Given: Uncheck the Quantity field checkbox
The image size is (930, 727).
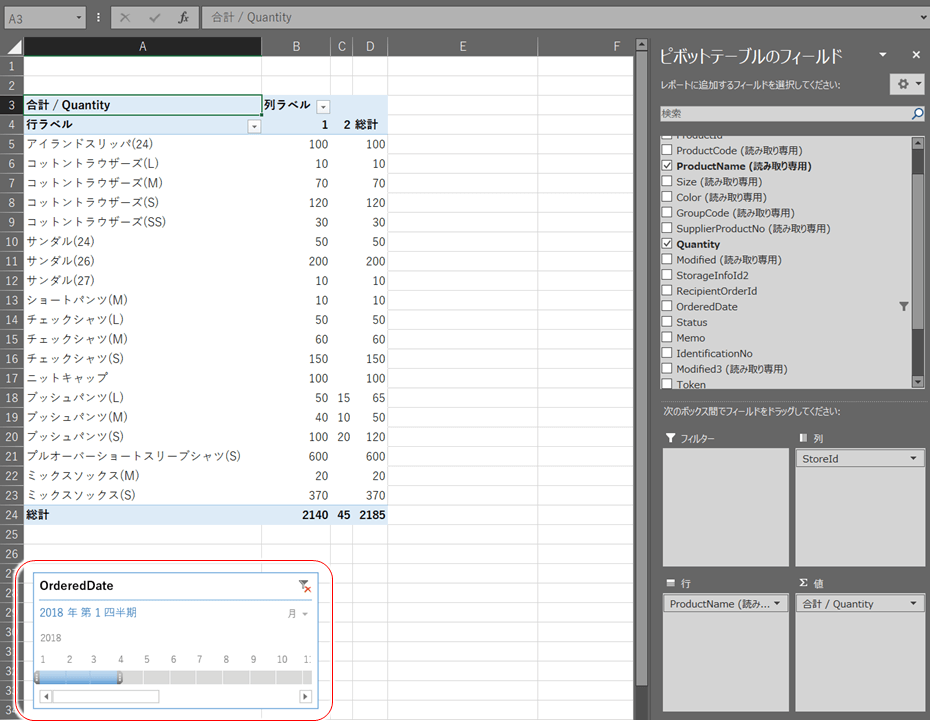Looking at the screenshot, I should tap(667, 244).
